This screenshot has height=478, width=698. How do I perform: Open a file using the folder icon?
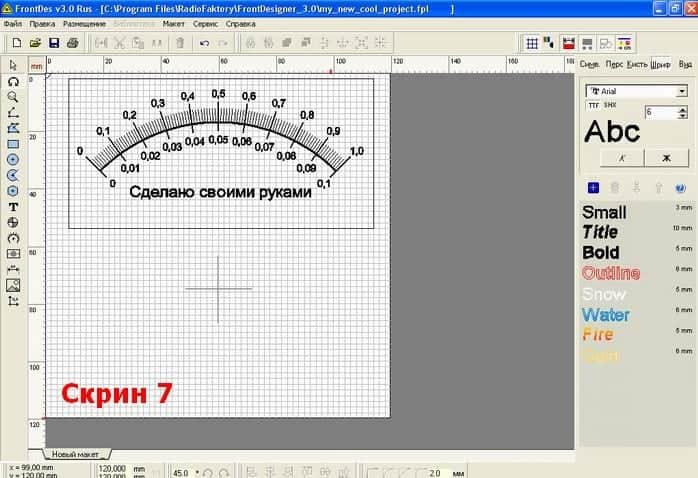(35, 43)
